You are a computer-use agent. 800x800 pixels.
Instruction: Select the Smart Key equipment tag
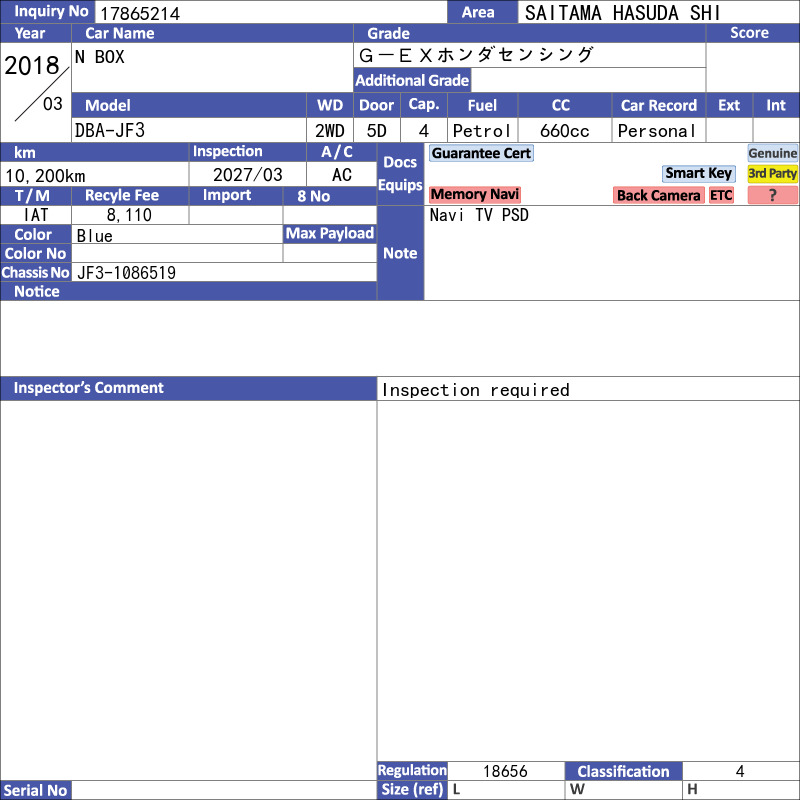(698, 173)
